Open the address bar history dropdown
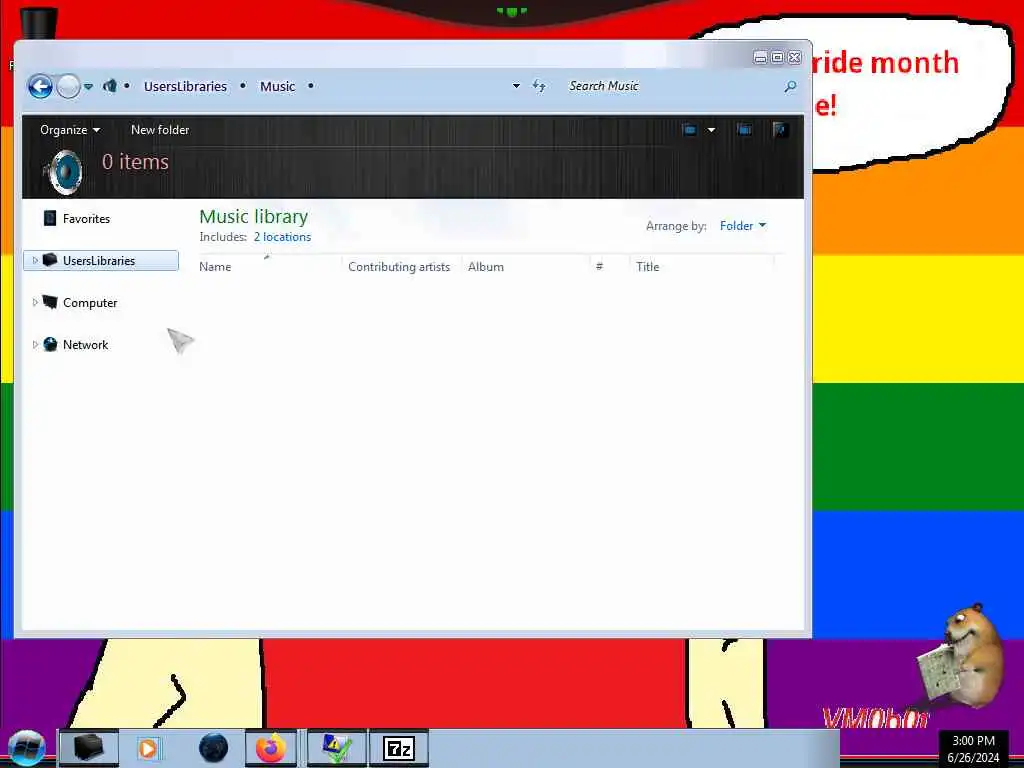The width and height of the screenshot is (1024, 768). click(x=516, y=86)
